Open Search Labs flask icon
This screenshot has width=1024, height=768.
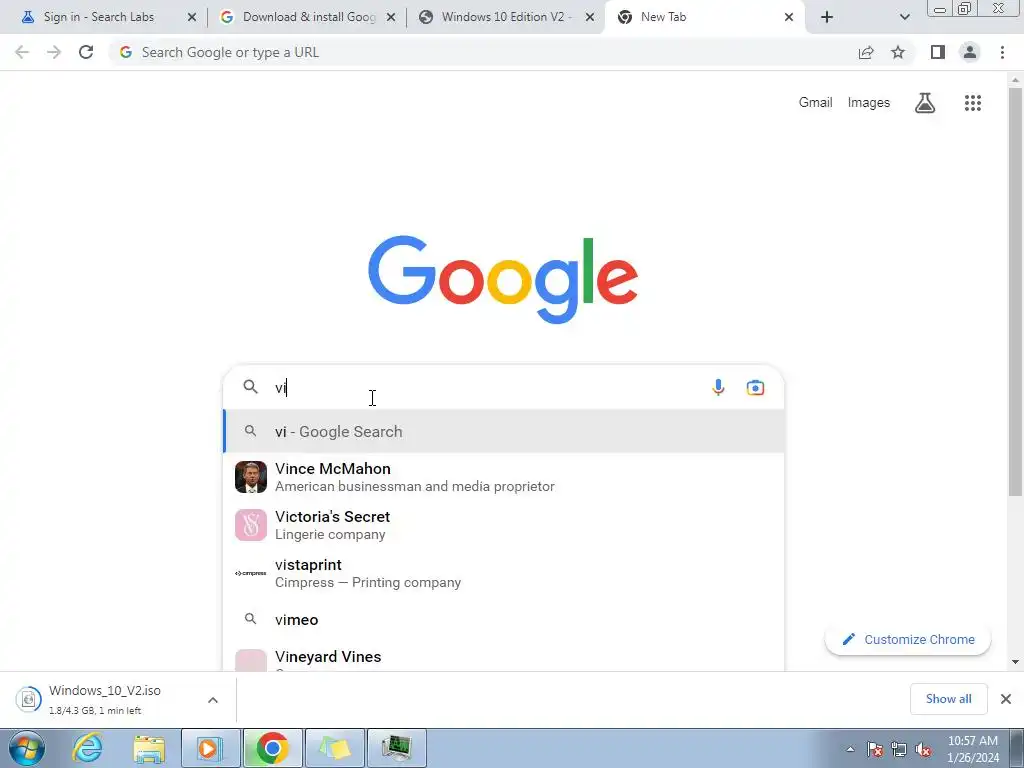(x=925, y=103)
